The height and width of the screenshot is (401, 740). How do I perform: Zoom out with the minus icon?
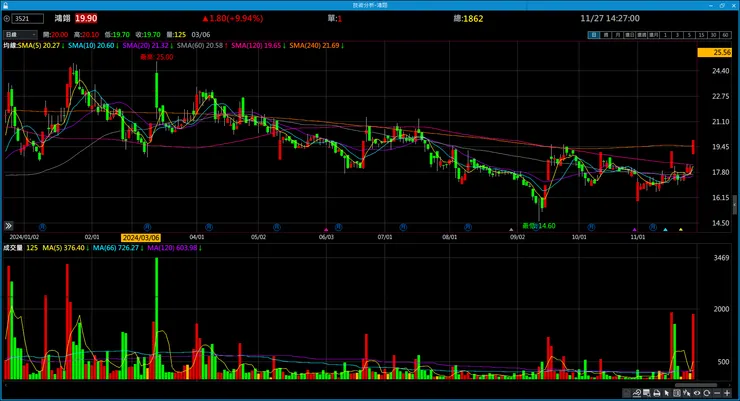tap(717, 393)
